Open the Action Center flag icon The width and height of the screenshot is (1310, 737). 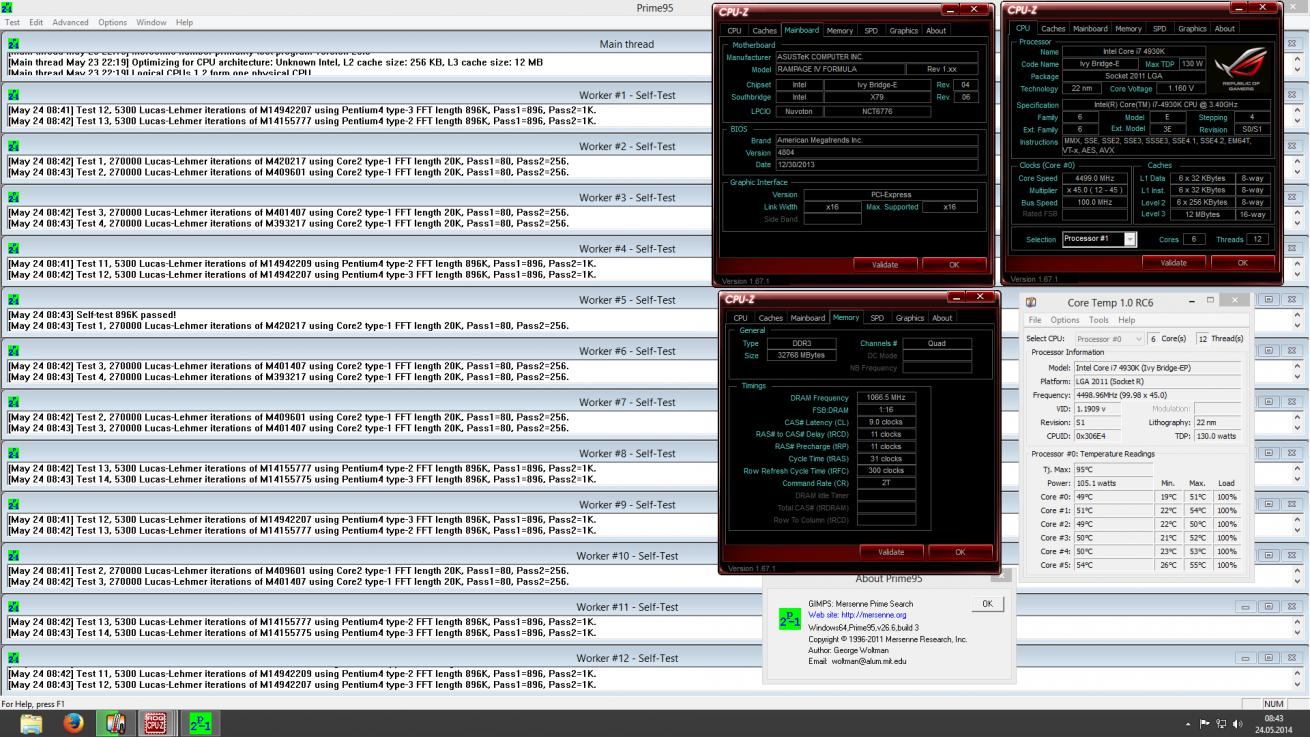[1205, 724]
